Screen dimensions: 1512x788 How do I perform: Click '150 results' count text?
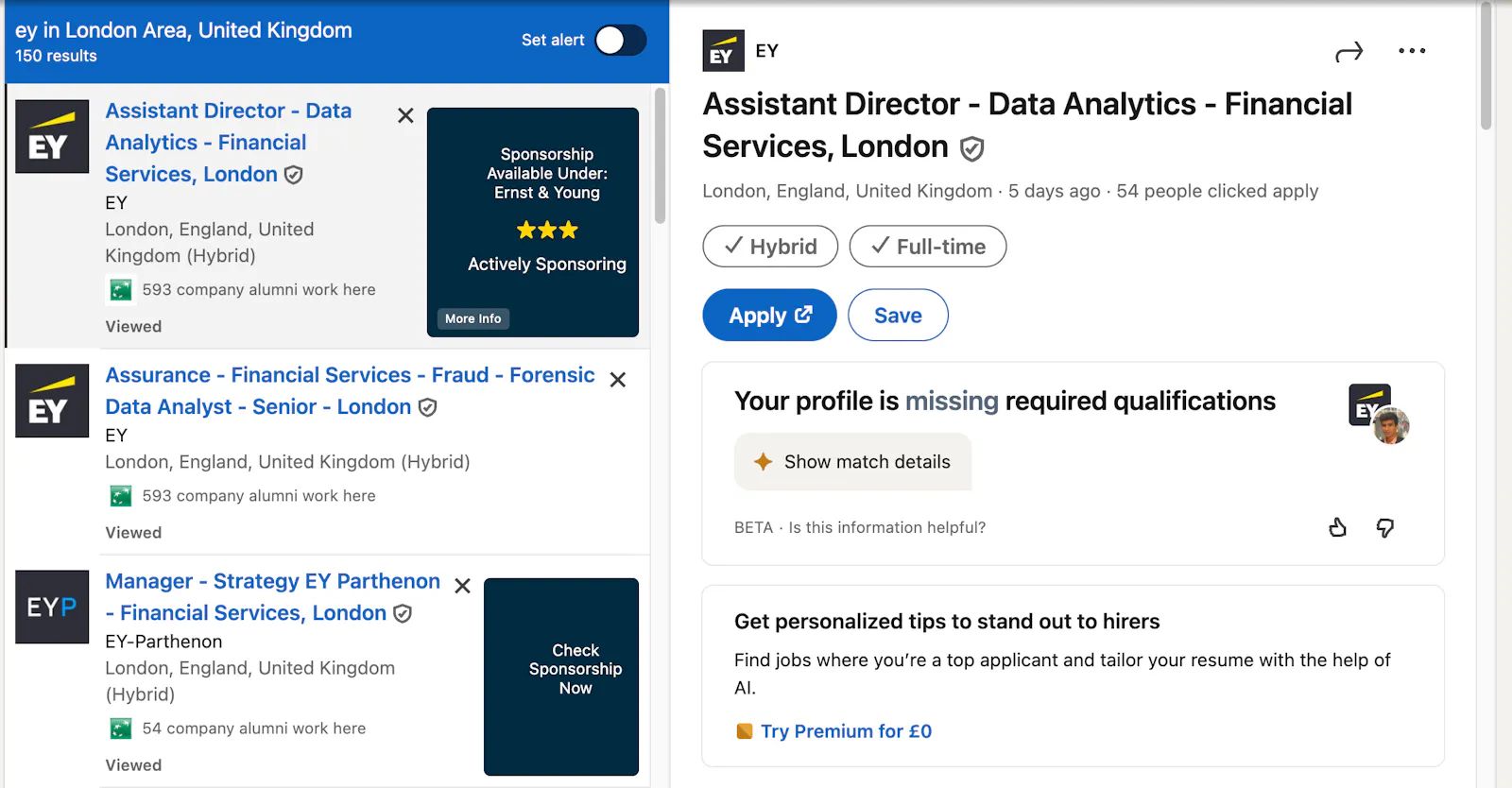tap(56, 56)
